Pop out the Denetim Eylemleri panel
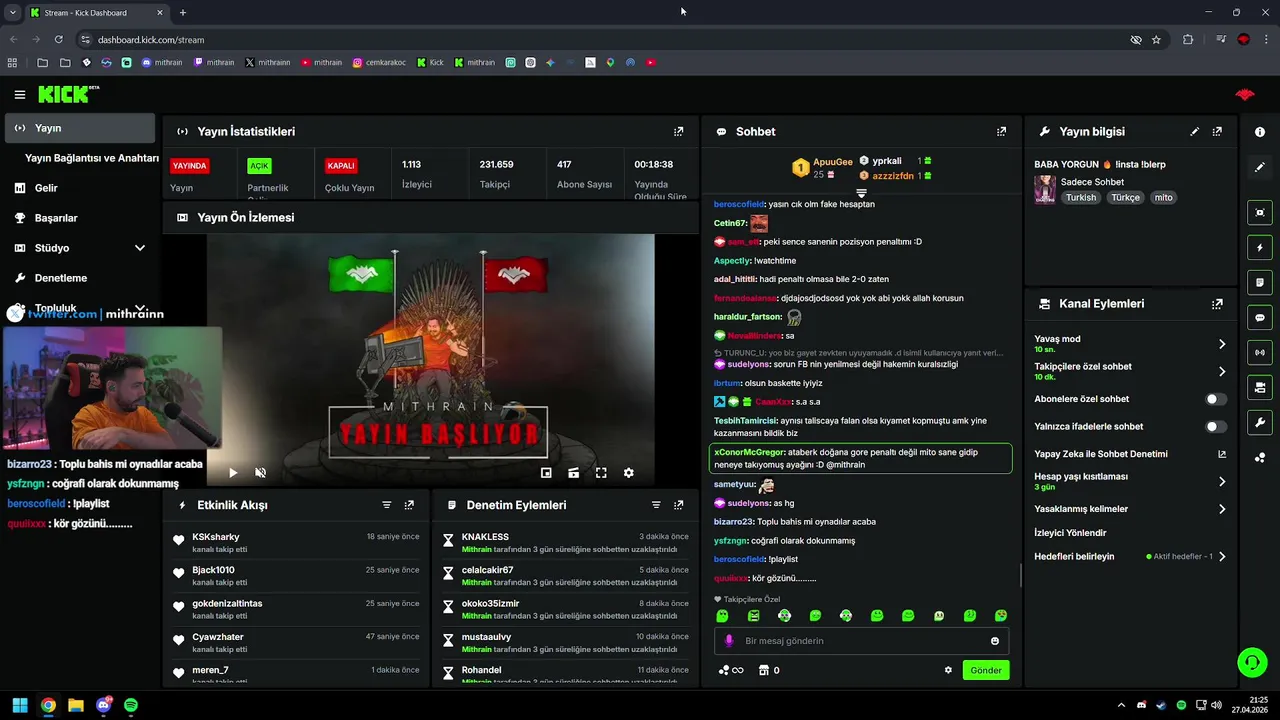The height and width of the screenshot is (720, 1280). pos(679,505)
